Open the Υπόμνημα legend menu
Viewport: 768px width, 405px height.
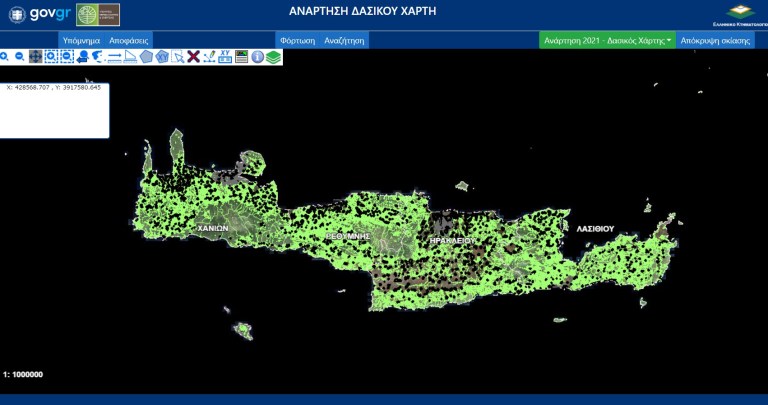pyautogui.click(x=81, y=40)
